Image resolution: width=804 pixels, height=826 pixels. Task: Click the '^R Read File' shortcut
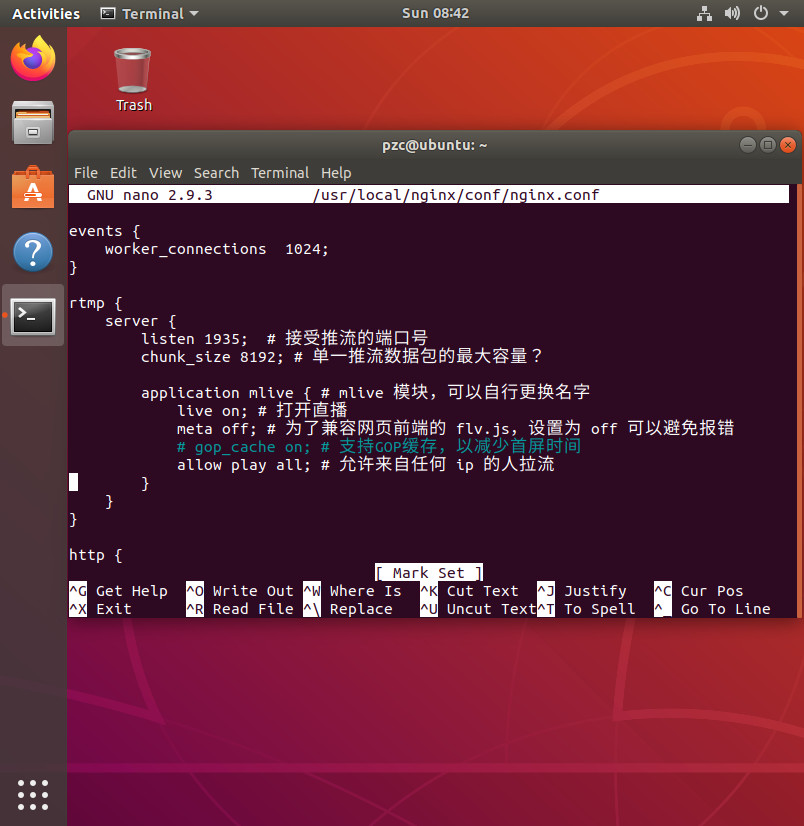240,609
